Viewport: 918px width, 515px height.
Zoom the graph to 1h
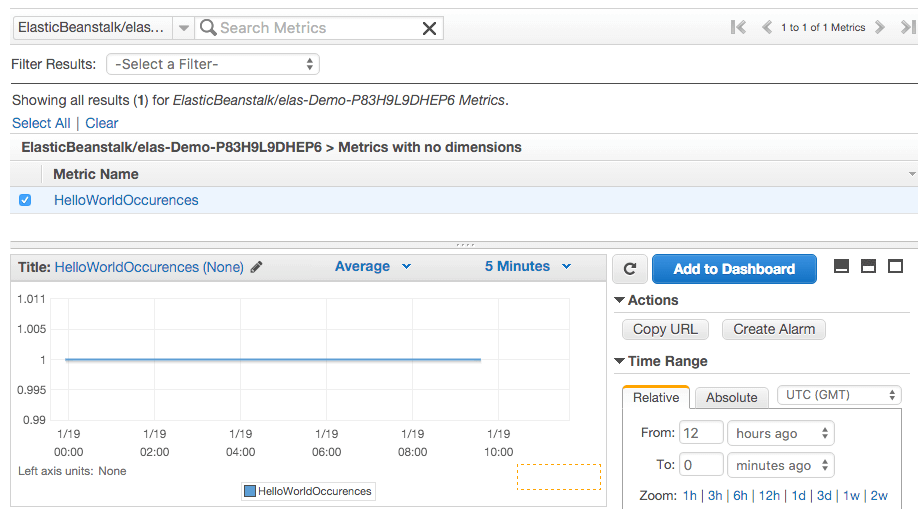pyautogui.click(x=690, y=496)
